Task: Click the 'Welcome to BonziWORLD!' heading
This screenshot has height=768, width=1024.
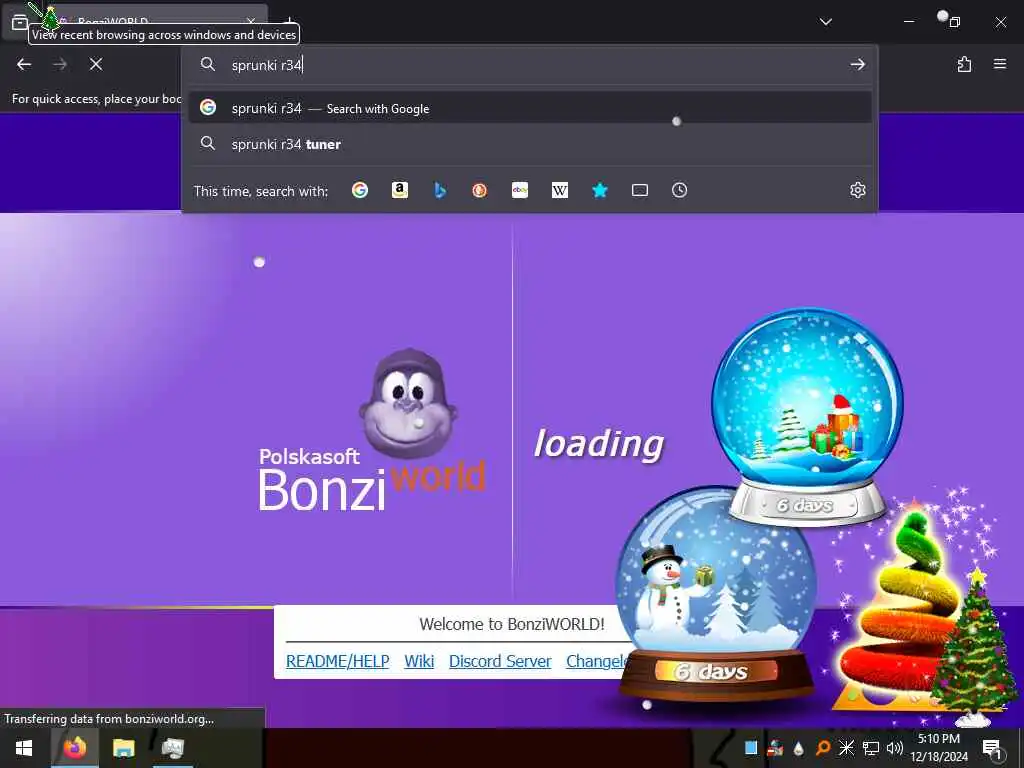Action: pos(512,624)
